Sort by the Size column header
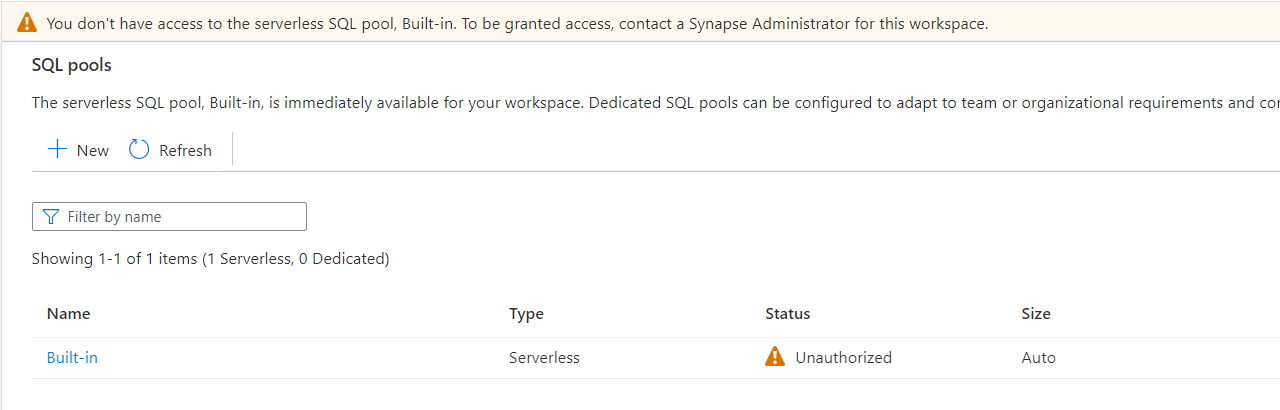 coord(1035,313)
